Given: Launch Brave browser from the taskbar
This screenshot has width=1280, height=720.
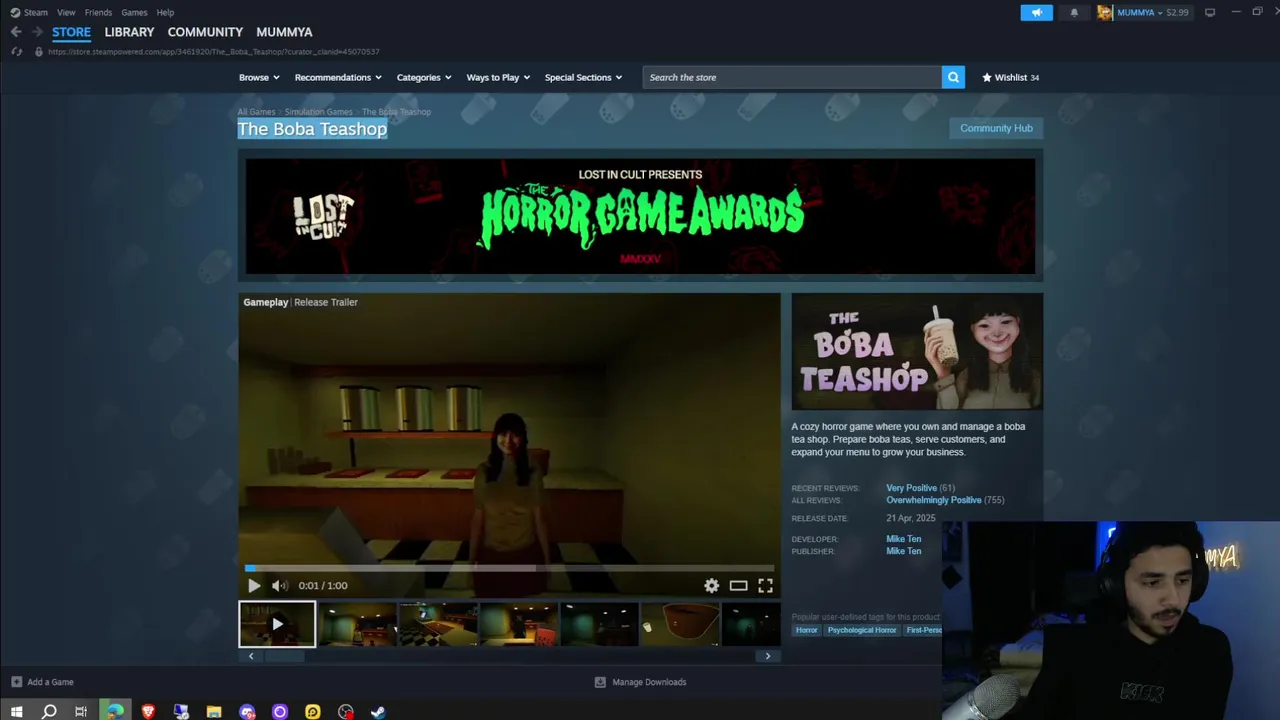Looking at the screenshot, I should click(148, 712).
